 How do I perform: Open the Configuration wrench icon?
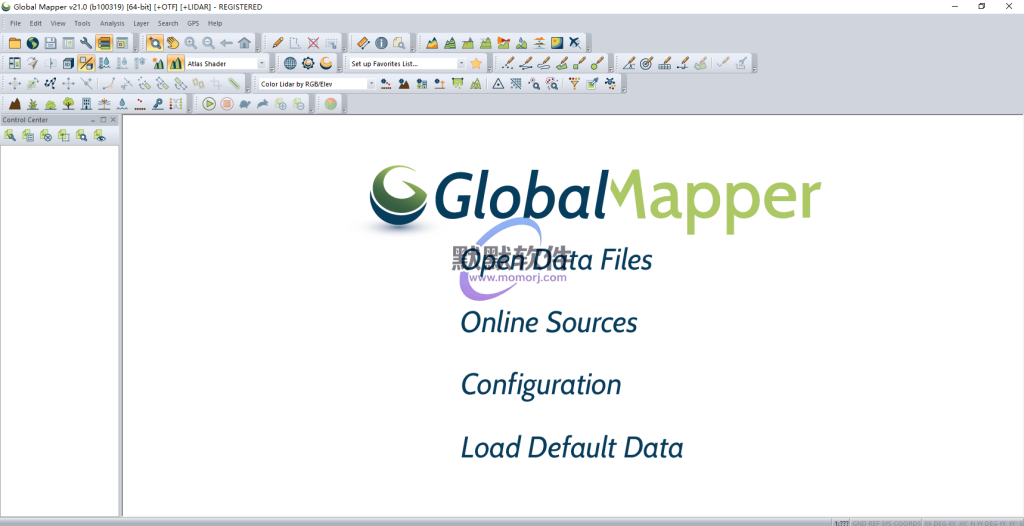pos(86,43)
